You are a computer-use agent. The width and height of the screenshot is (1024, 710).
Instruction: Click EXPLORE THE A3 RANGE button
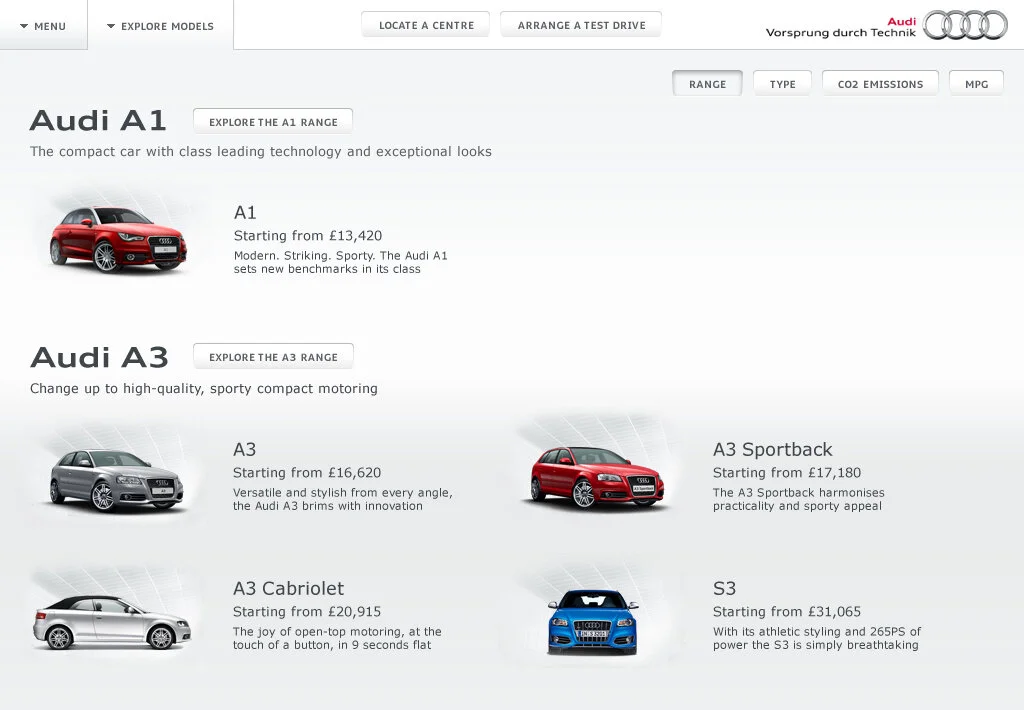273,357
